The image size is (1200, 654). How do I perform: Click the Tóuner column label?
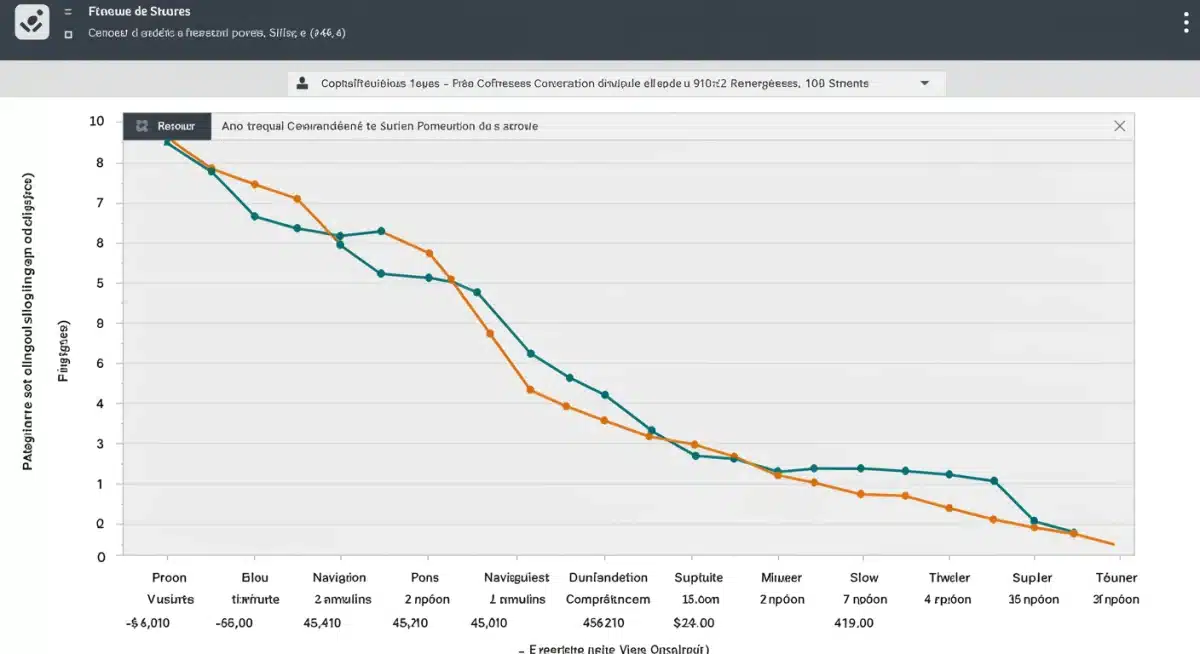(x=1115, y=577)
